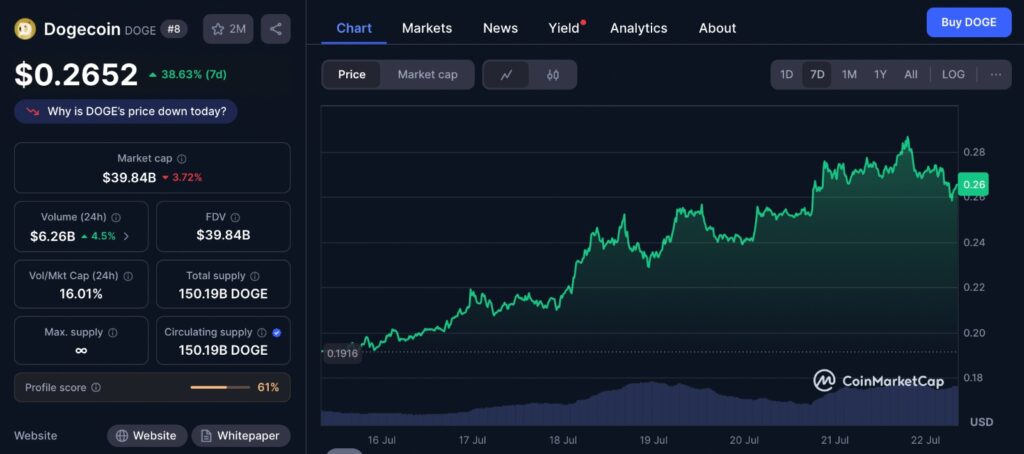Switch to candlestick chart icon
Screen dimensions: 1024x454
553,74
